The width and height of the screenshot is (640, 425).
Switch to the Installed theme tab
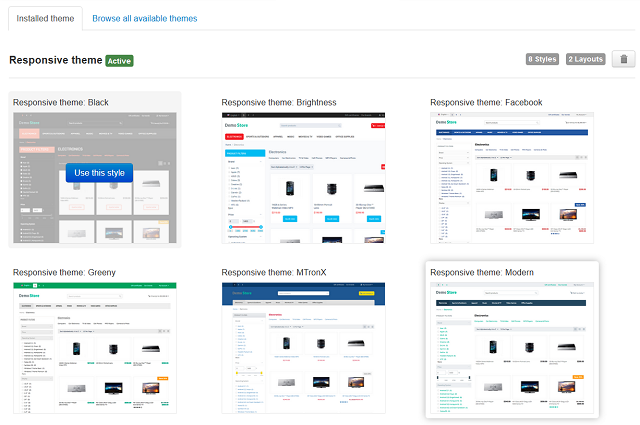click(45, 18)
